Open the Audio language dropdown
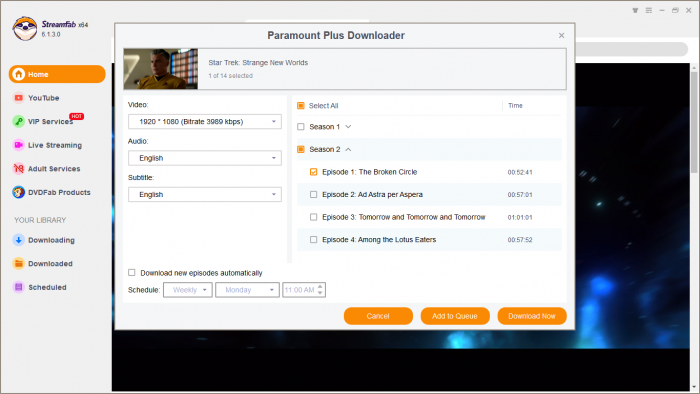The height and width of the screenshot is (394, 700). [205, 158]
